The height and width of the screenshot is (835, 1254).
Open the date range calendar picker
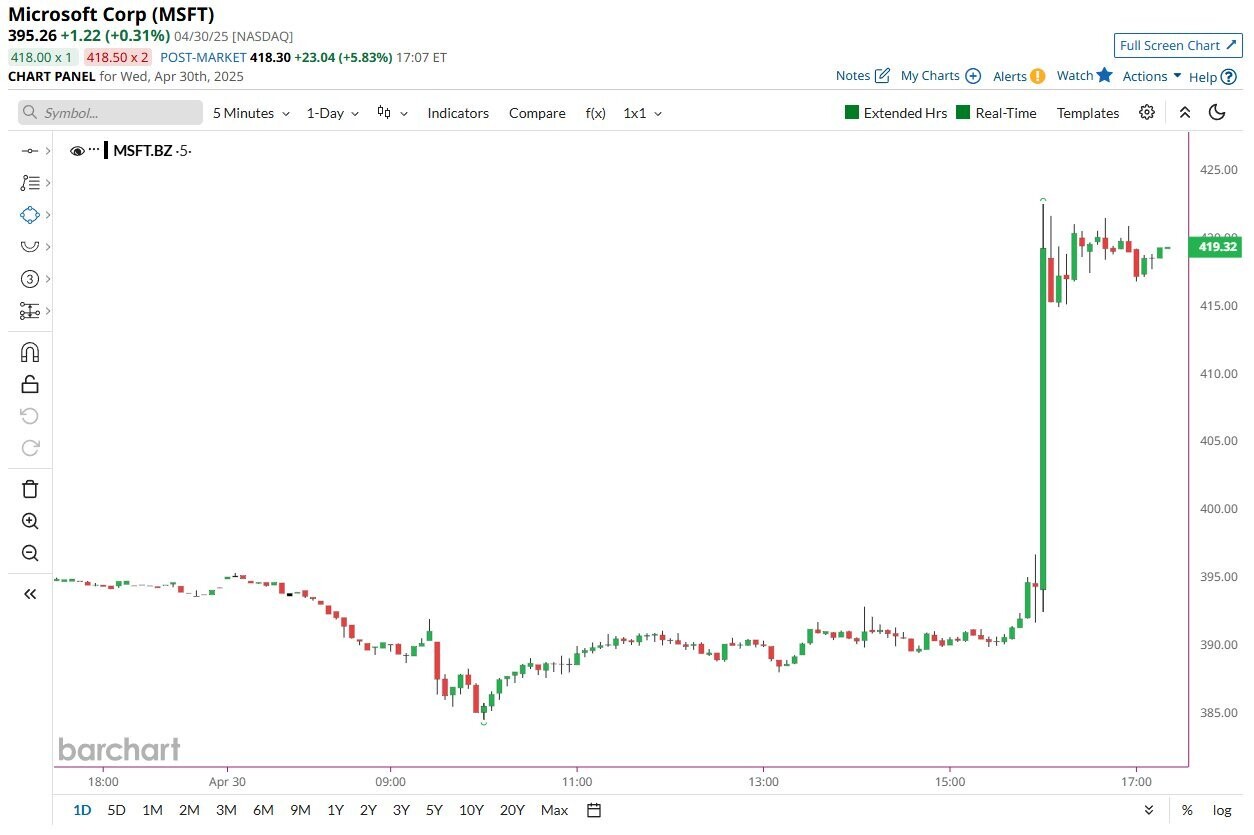coord(594,810)
